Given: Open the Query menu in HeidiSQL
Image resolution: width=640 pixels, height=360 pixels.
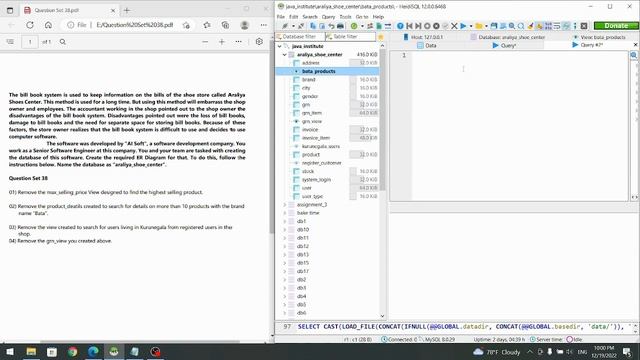Looking at the screenshot, I should pyautogui.click(x=328, y=17).
